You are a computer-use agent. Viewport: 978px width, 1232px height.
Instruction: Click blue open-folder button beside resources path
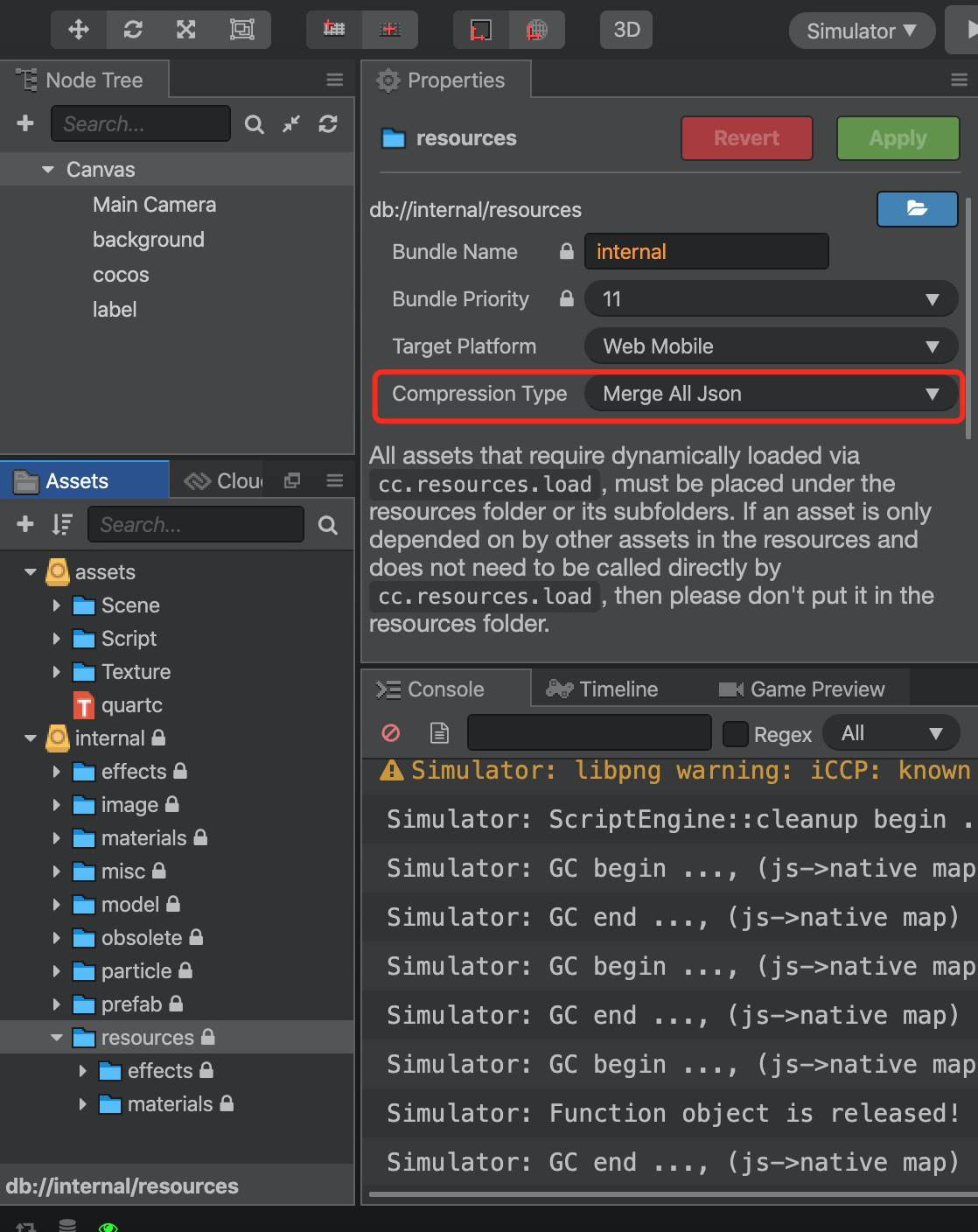click(x=917, y=208)
